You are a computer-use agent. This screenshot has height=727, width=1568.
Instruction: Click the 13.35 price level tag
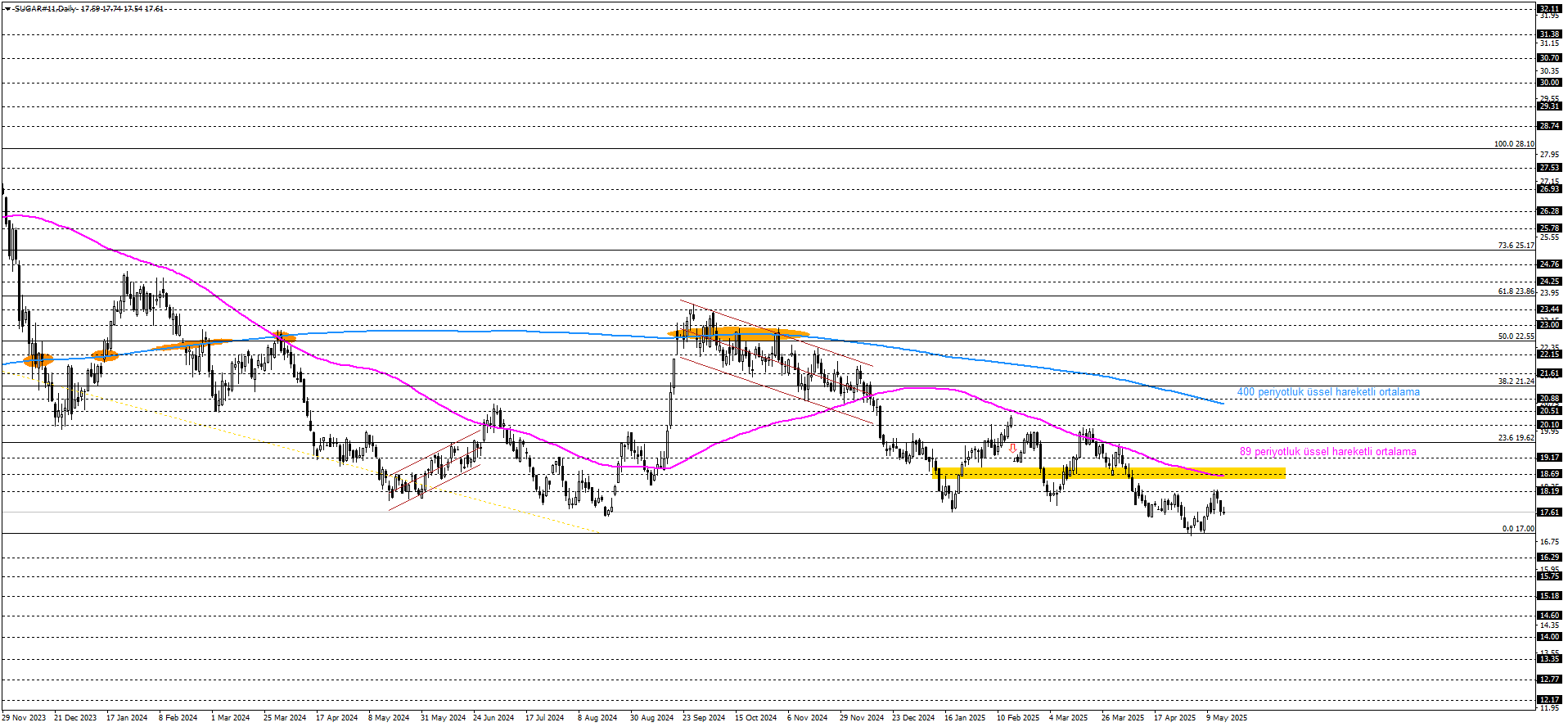1549,659
